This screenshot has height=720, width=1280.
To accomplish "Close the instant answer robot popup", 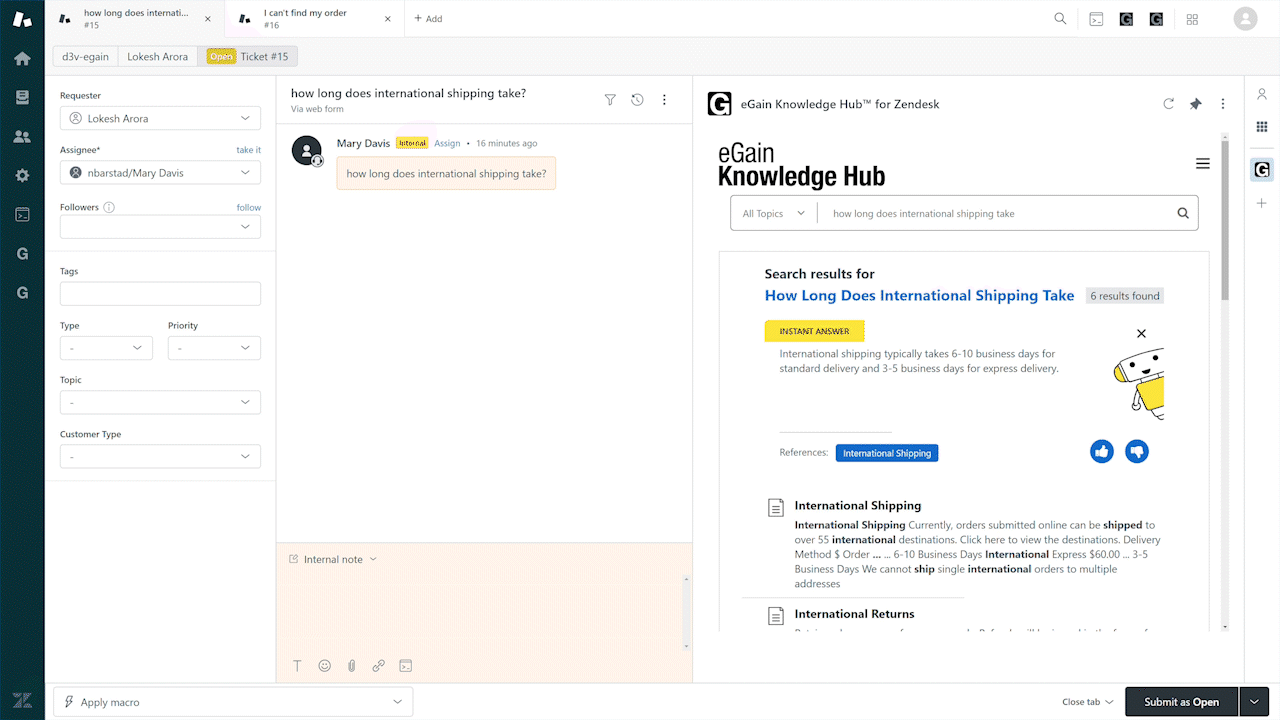I will tap(1141, 334).
